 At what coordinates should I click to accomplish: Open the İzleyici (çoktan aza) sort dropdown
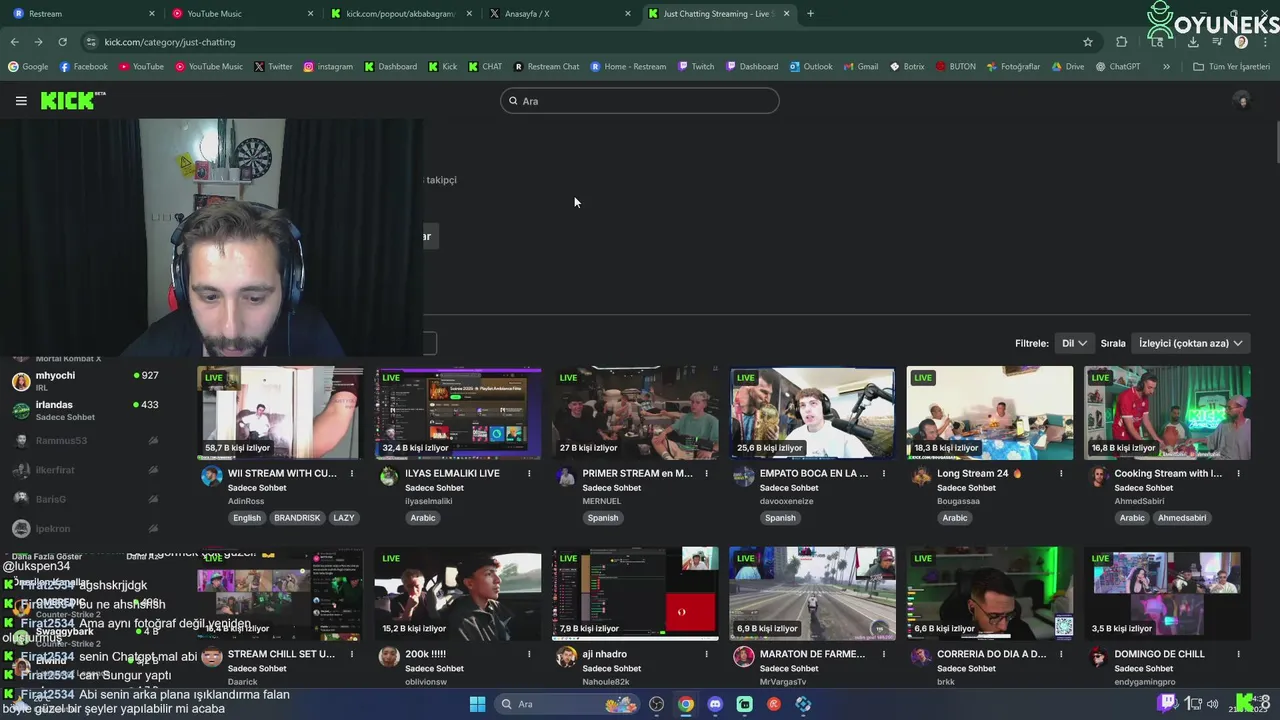point(1190,343)
